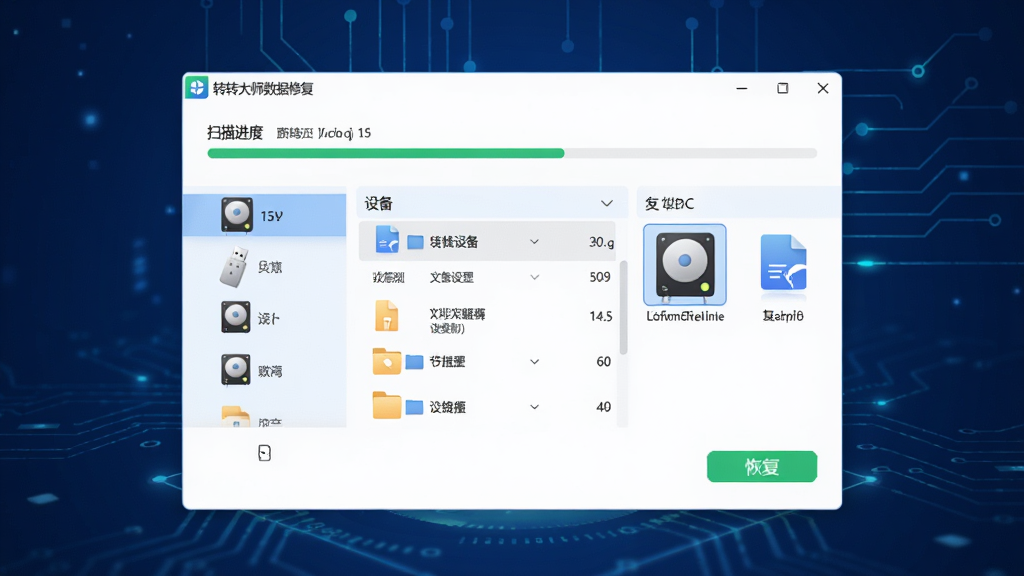Click the blue document icon in the 30.g row

pos(387,240)
